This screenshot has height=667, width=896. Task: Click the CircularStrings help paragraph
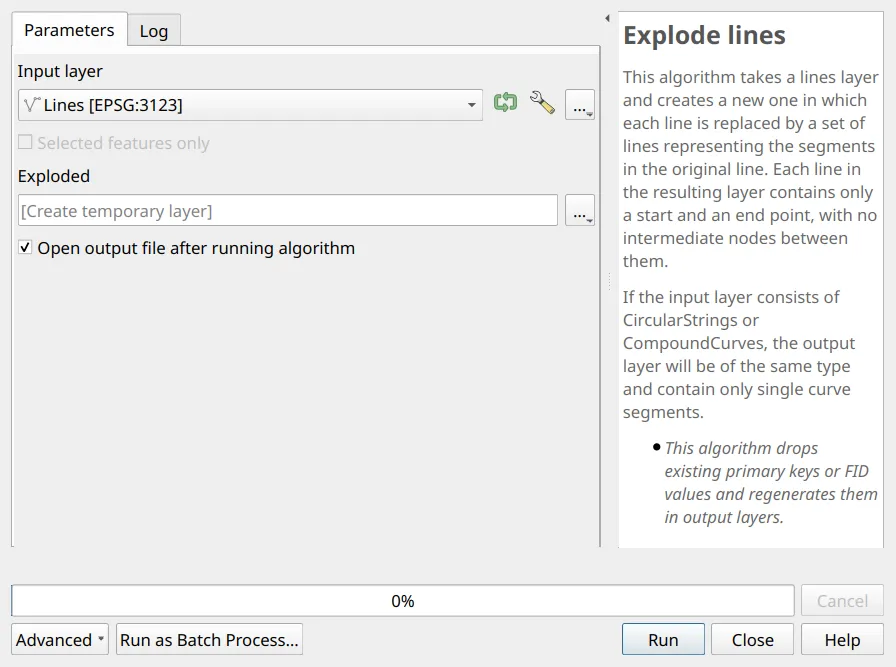point(739,354)
